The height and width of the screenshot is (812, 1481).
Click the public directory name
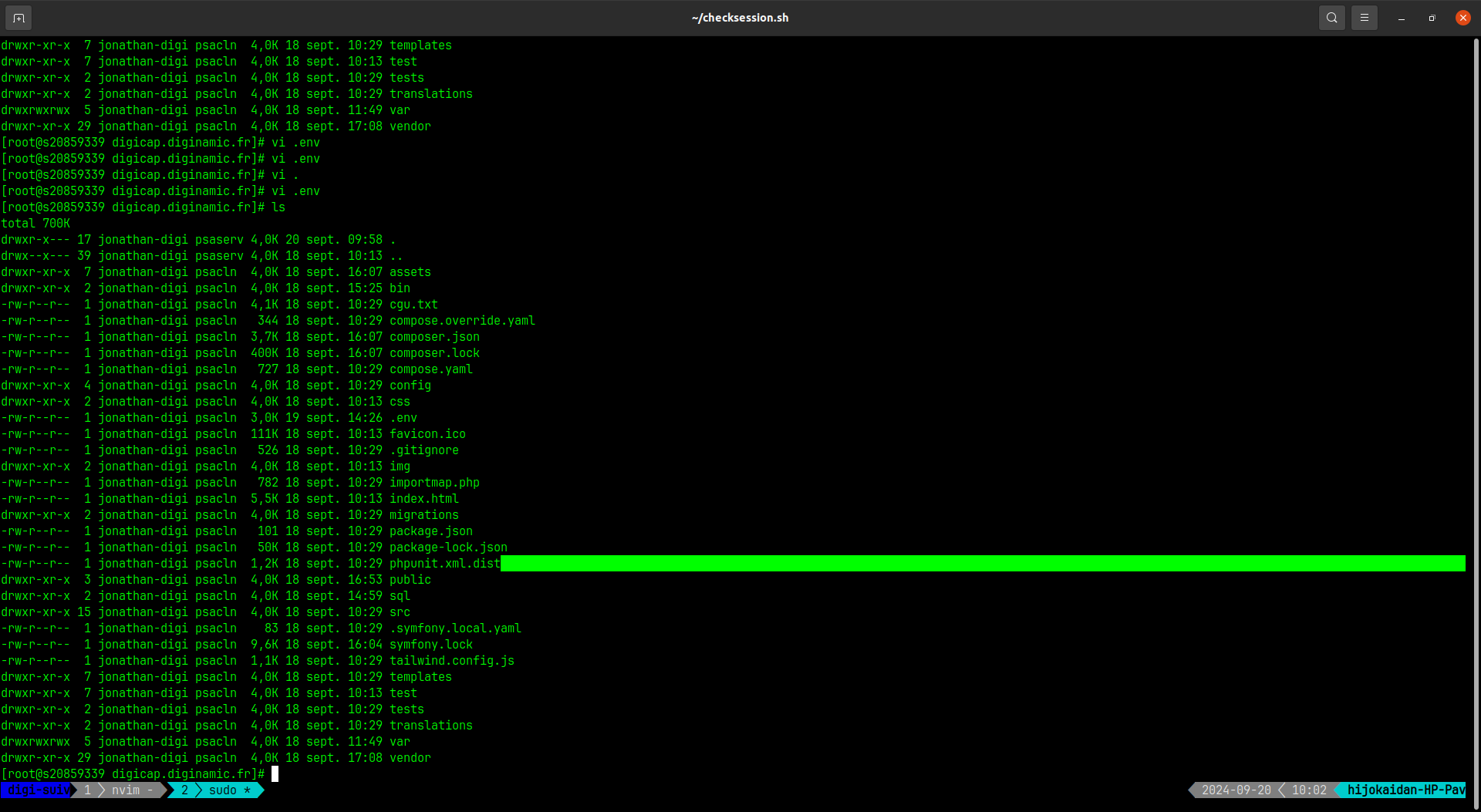(x=410, y=580)
